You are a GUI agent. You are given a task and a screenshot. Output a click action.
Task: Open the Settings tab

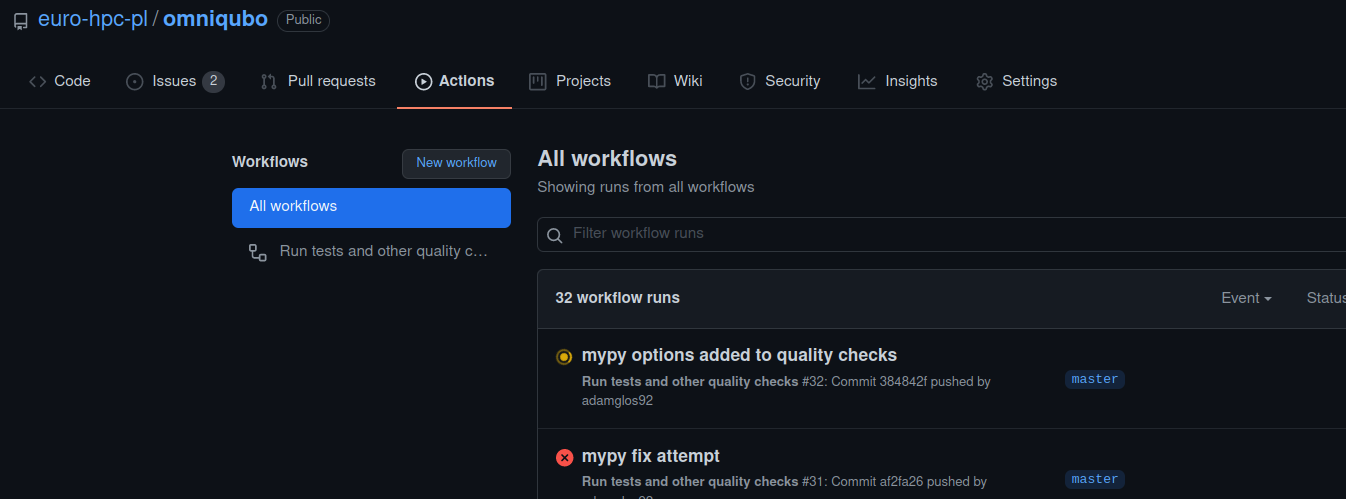coord(1017,81)
